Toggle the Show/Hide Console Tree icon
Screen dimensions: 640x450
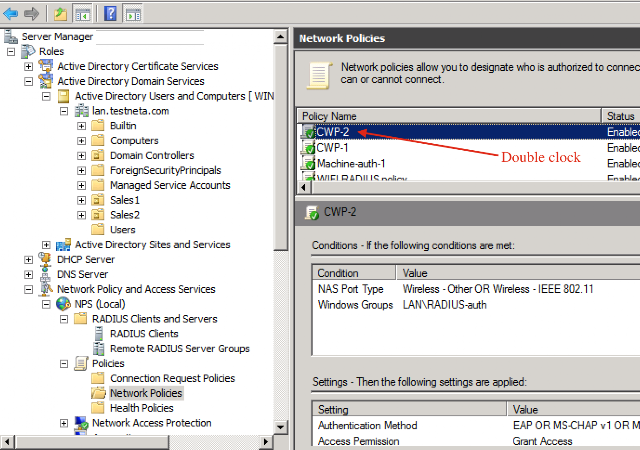click(82, 14)
